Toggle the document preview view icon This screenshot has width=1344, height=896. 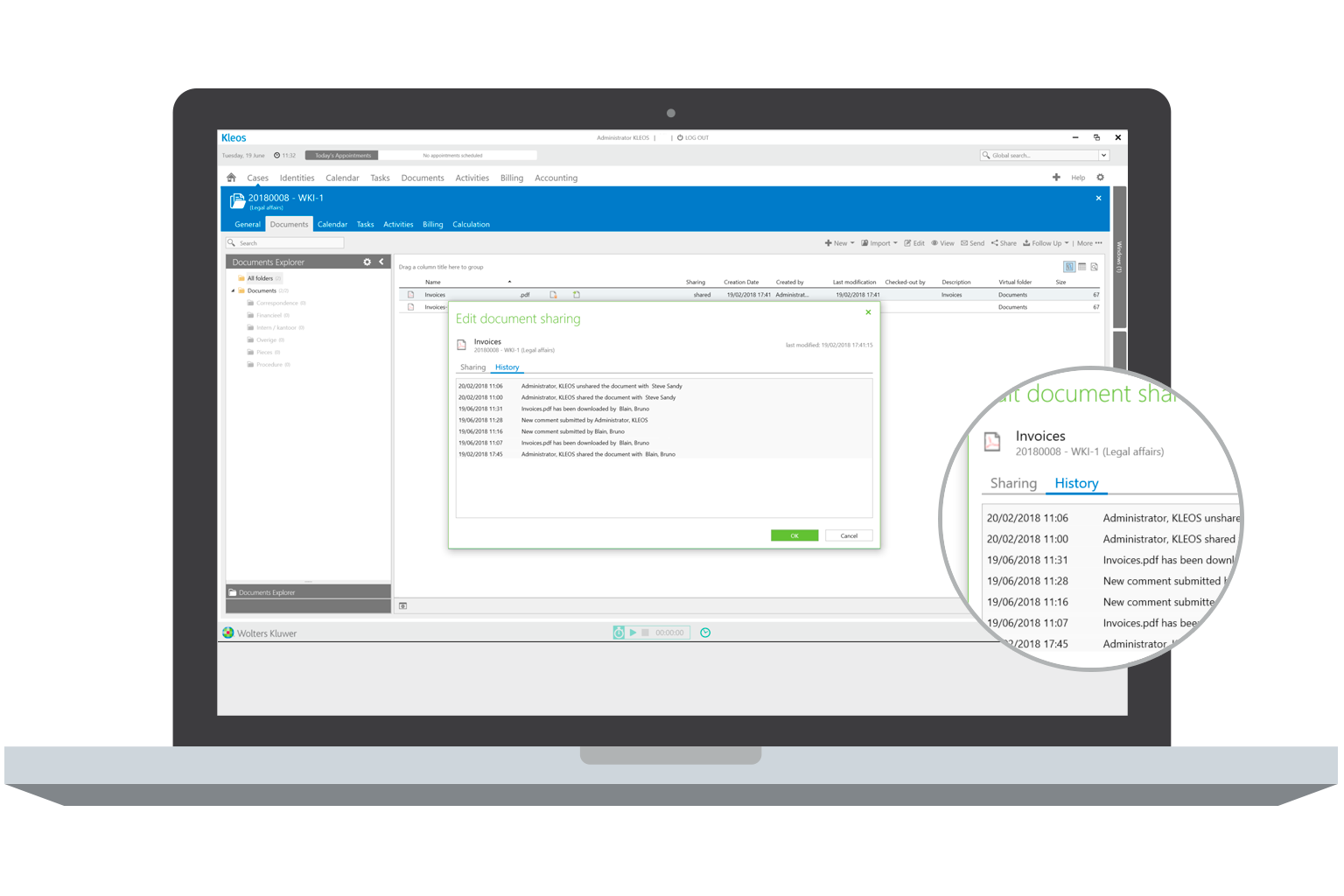click(x=1095, y=267)
